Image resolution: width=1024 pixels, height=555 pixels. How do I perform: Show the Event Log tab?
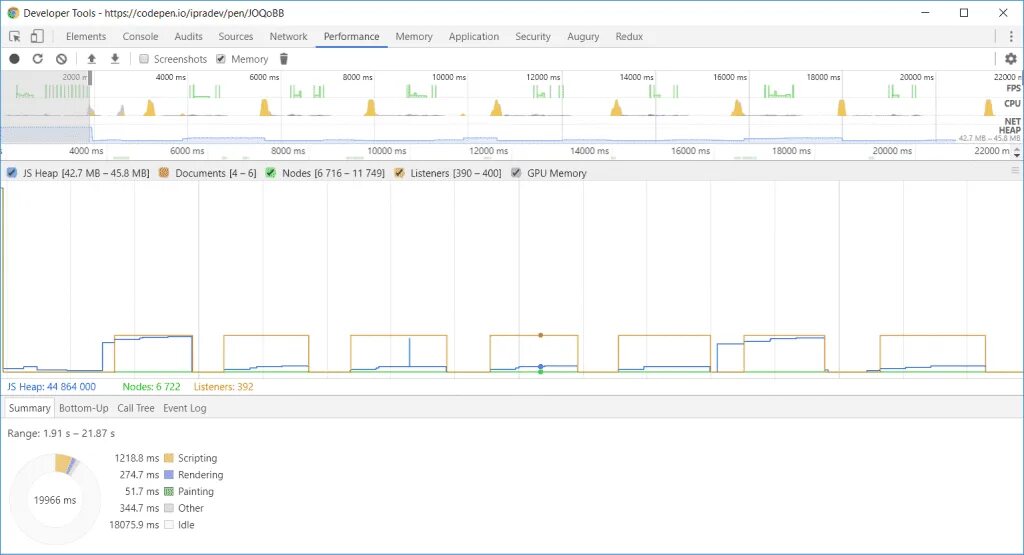(185, 408)
